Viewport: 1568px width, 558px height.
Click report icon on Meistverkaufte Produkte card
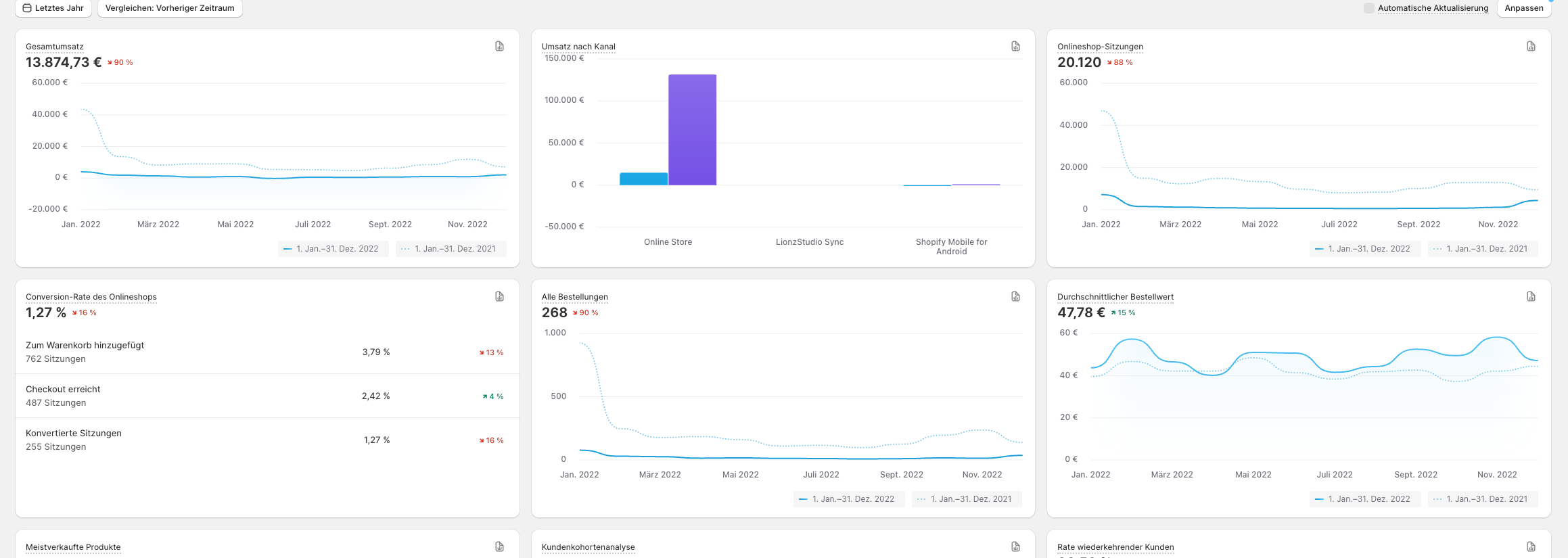pyautogui.click(x=499, y=547)
